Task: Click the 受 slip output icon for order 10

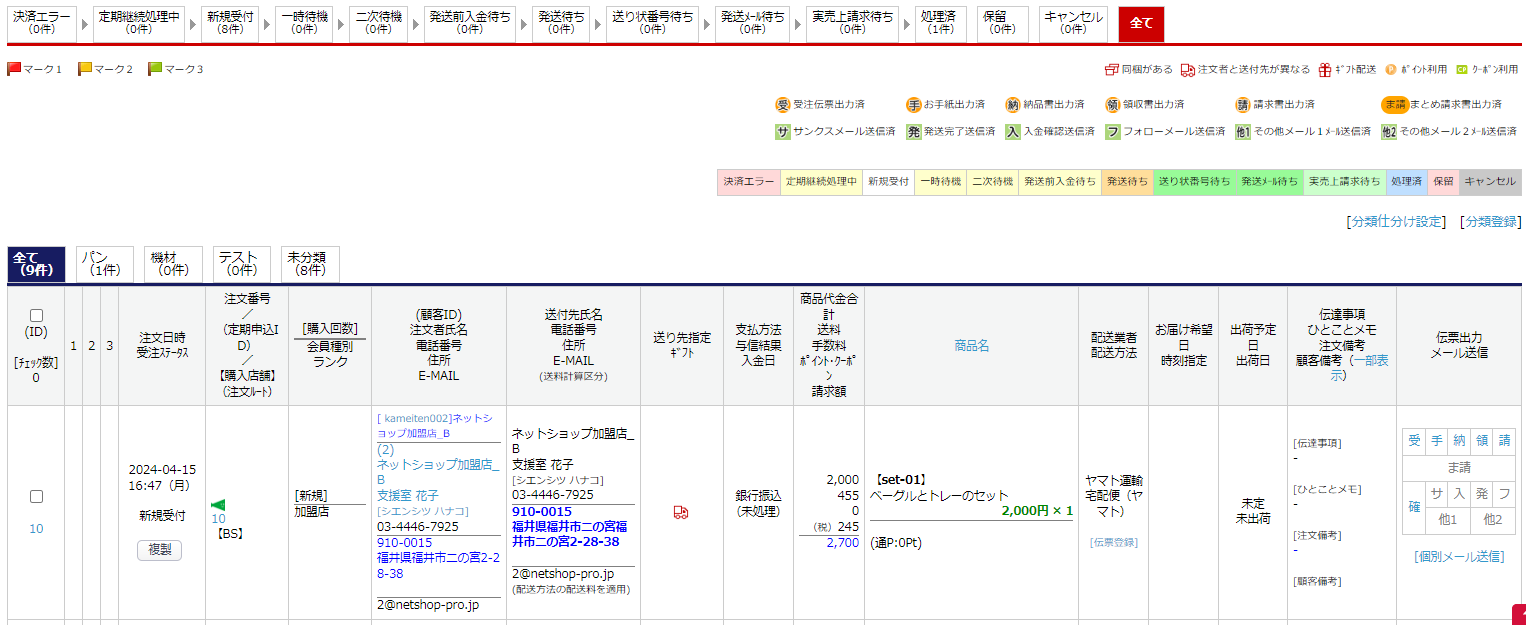Action: (1414, 440)
